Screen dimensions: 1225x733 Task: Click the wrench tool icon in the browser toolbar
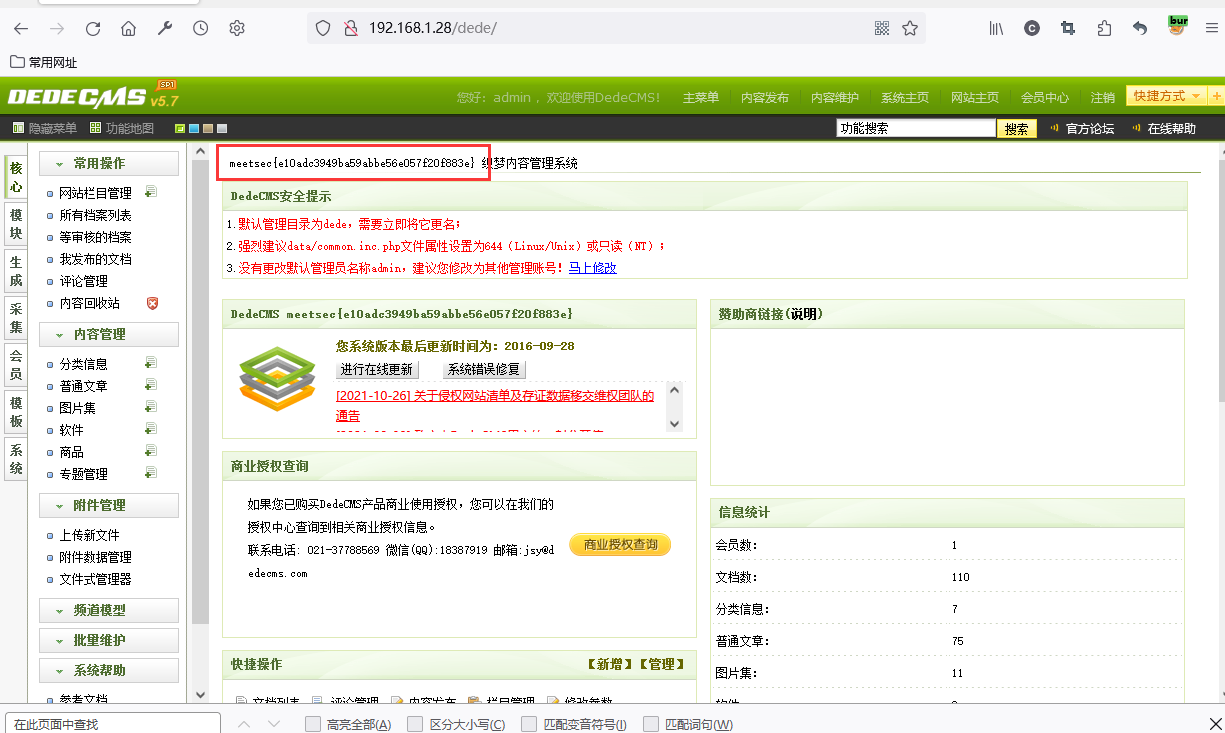tap(165, 29)
